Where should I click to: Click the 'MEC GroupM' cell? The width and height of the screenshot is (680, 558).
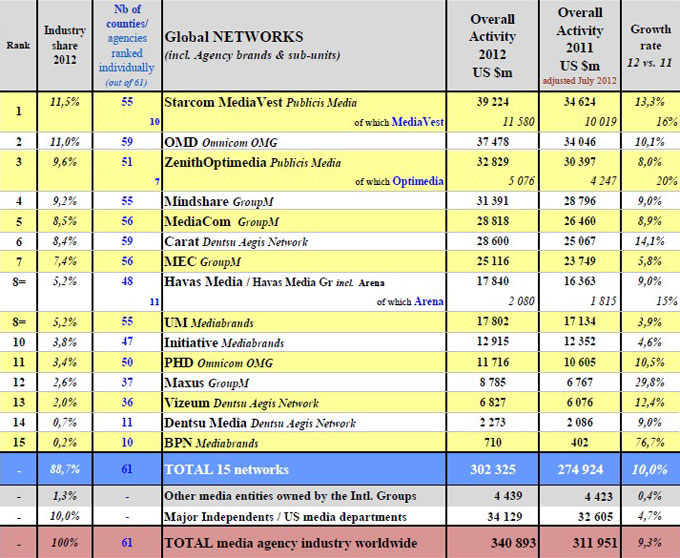point(202,262)
